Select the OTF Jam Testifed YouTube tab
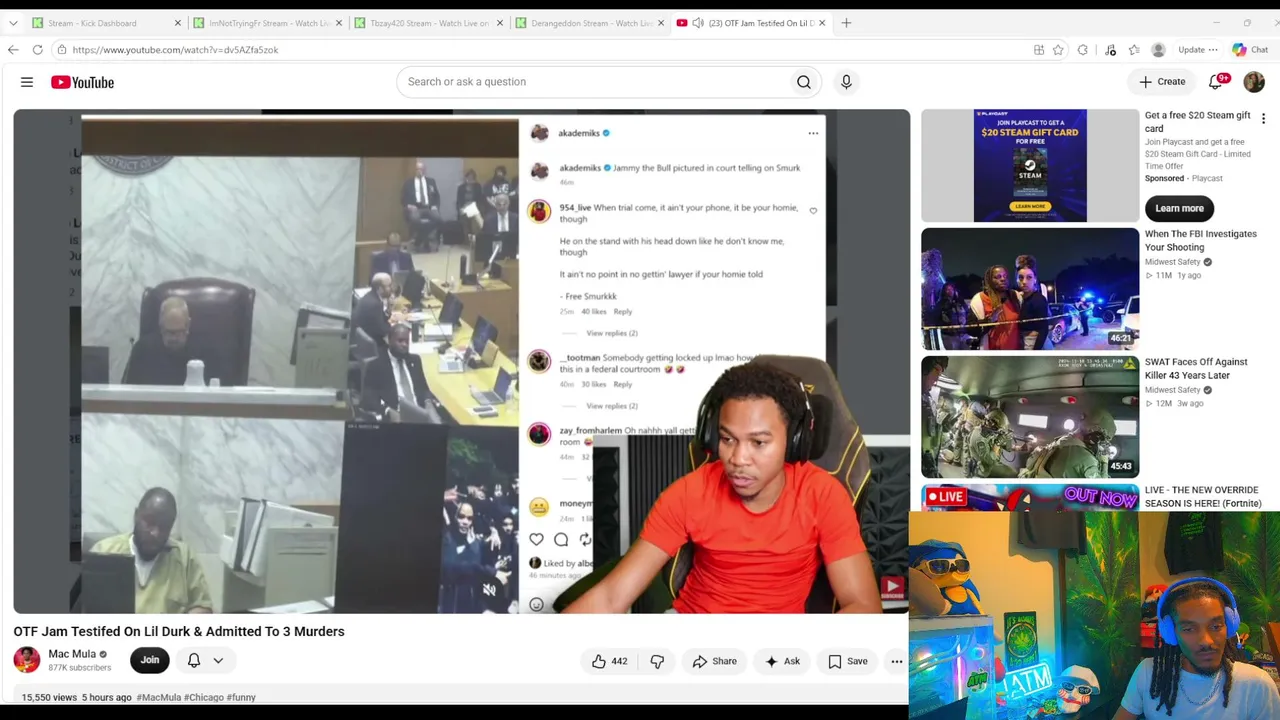Screen dimensions: 1280x720 751,23
